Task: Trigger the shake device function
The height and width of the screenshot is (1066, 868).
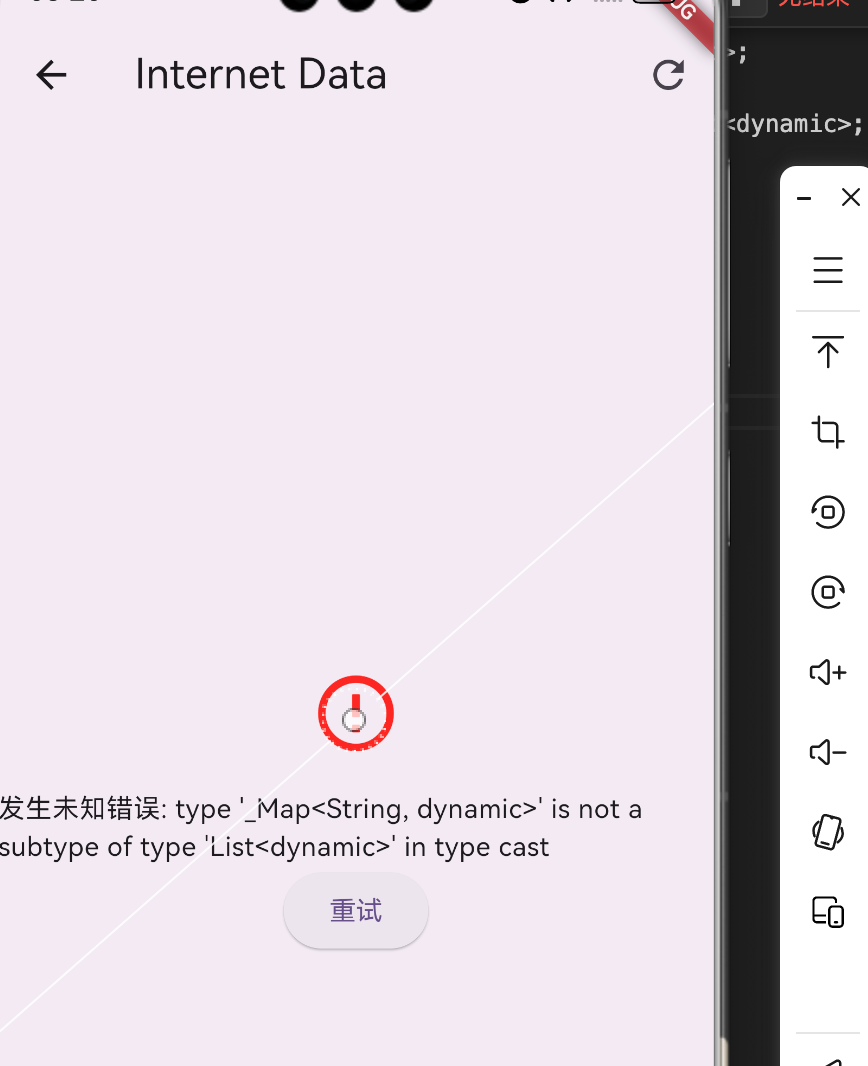Action: 827,832
